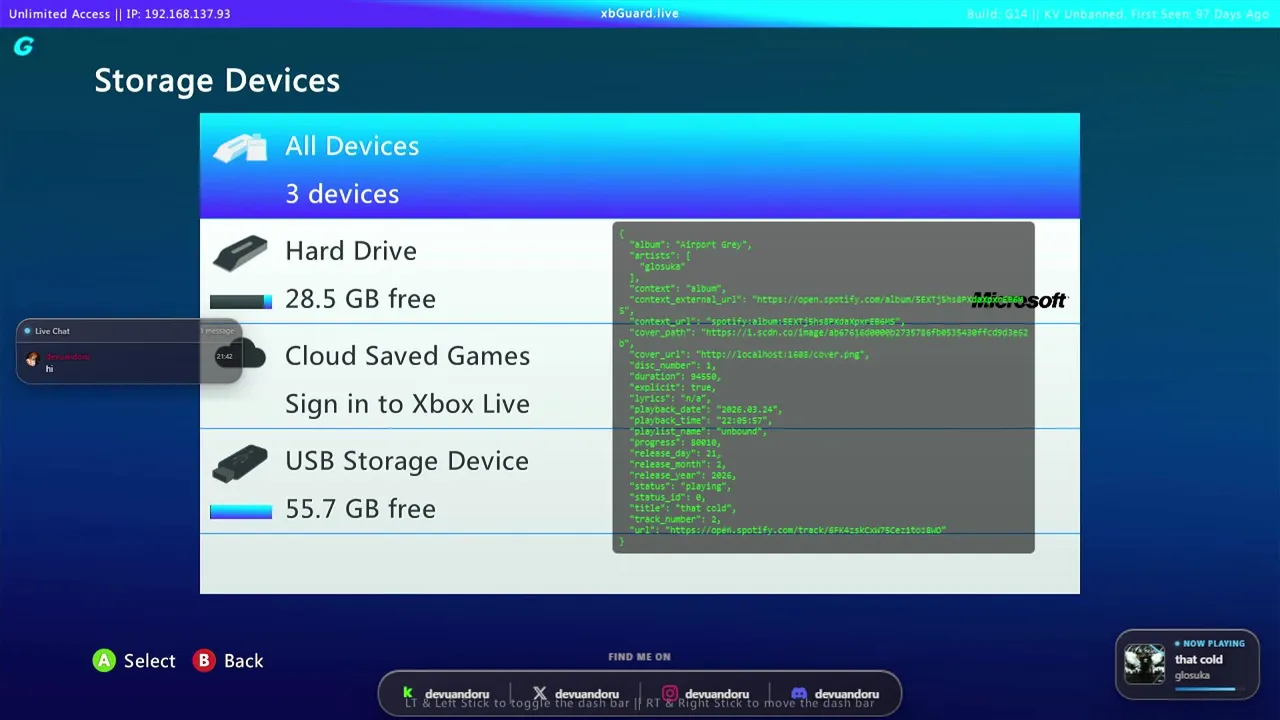Click the Microsoft logo
The image size is (1280, 720).
1019,300
